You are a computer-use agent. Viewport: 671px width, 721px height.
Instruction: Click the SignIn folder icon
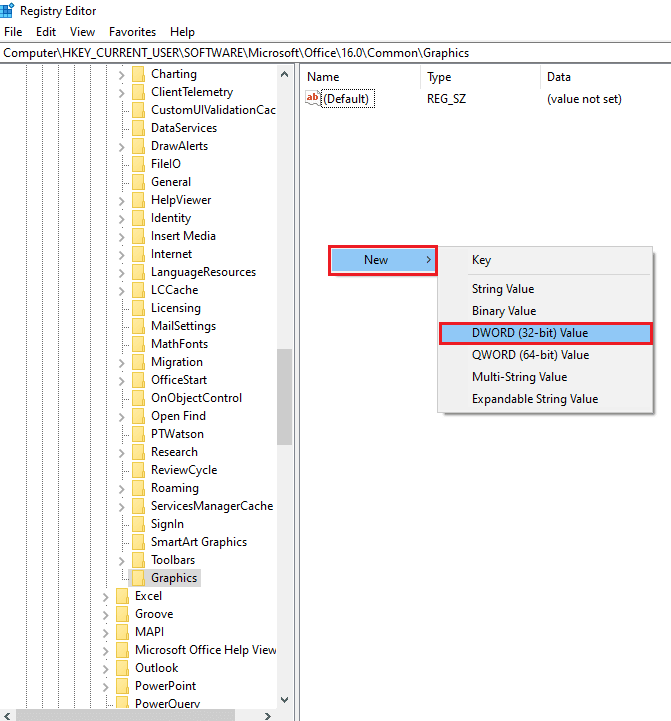tap(138, 524)
